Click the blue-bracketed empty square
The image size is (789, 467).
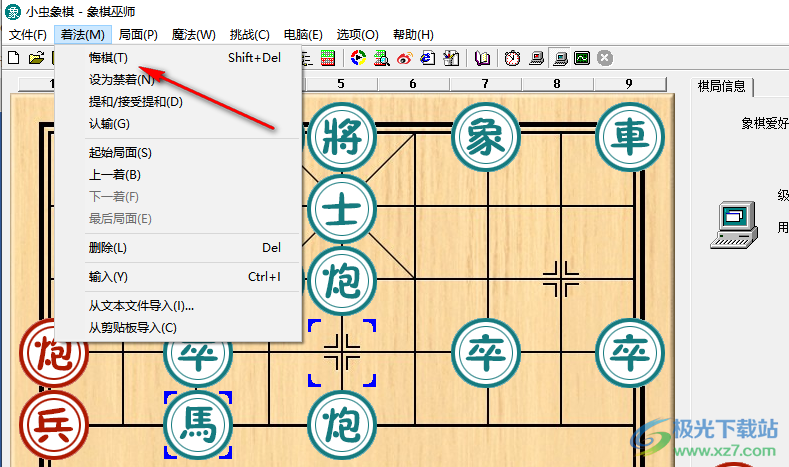pos(342,353)
